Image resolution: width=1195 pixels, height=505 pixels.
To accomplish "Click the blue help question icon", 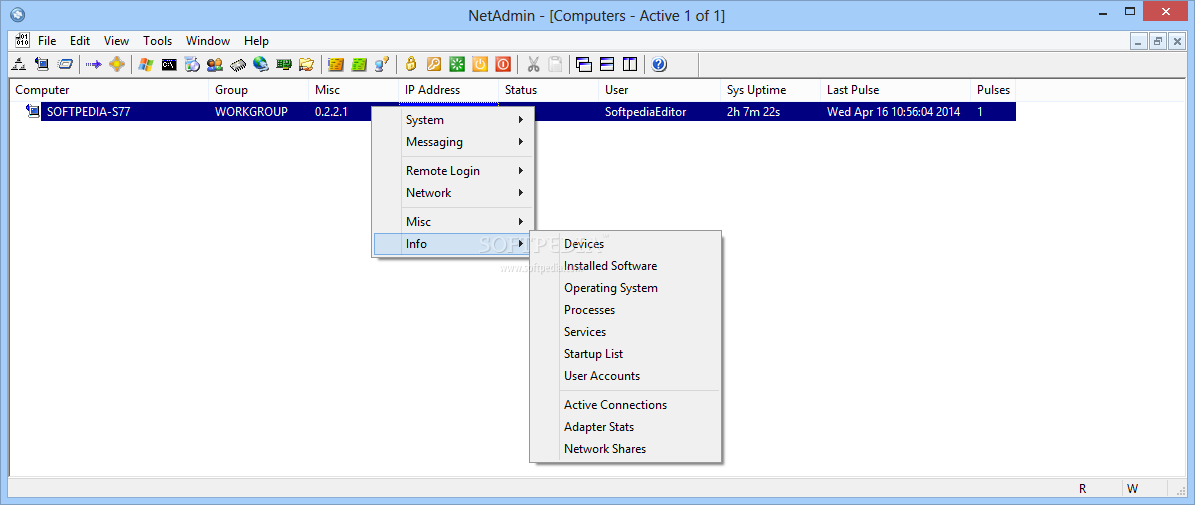I will point(659,64).
